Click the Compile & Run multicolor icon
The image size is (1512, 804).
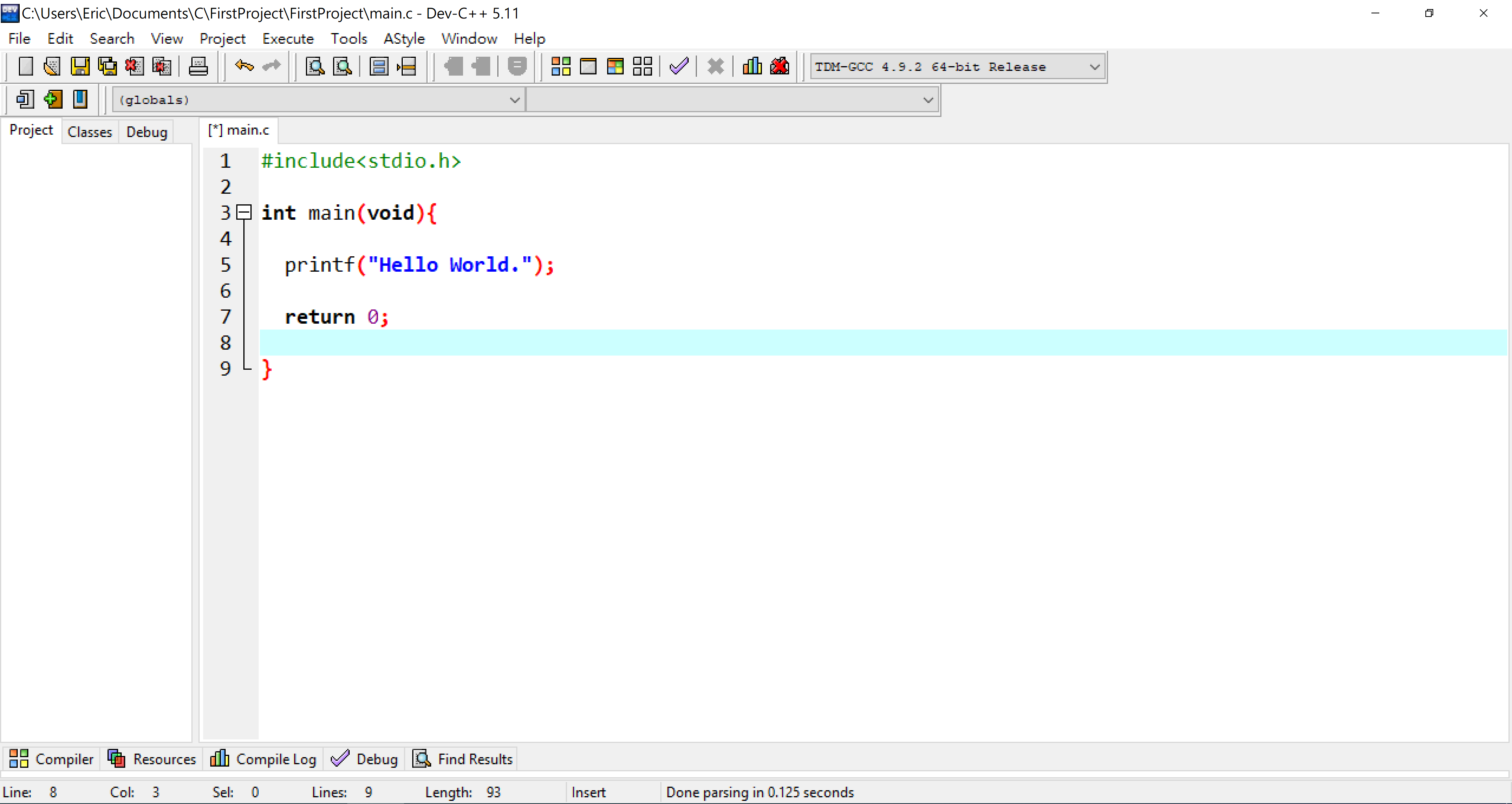point(615,66)
